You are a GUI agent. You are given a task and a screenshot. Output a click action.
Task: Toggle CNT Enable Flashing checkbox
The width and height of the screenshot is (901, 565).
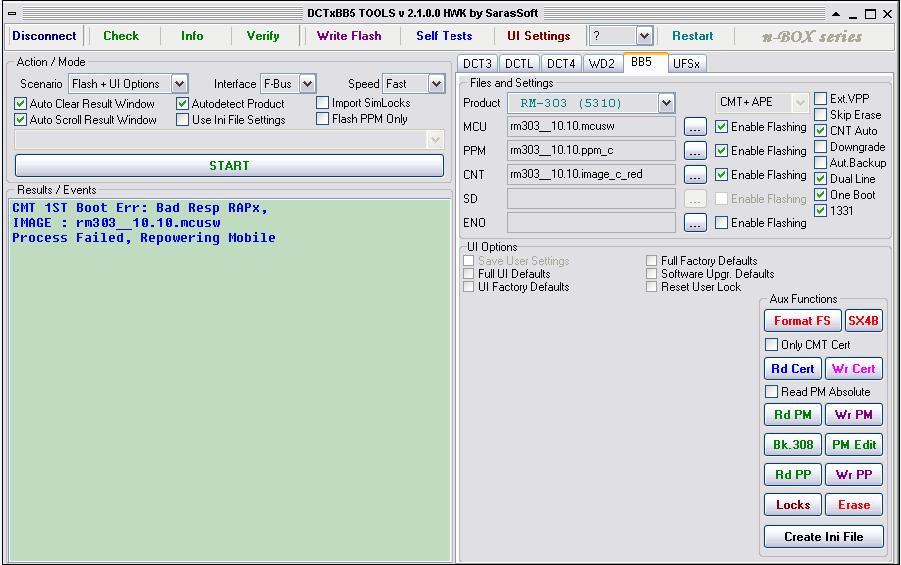[721, 175]
